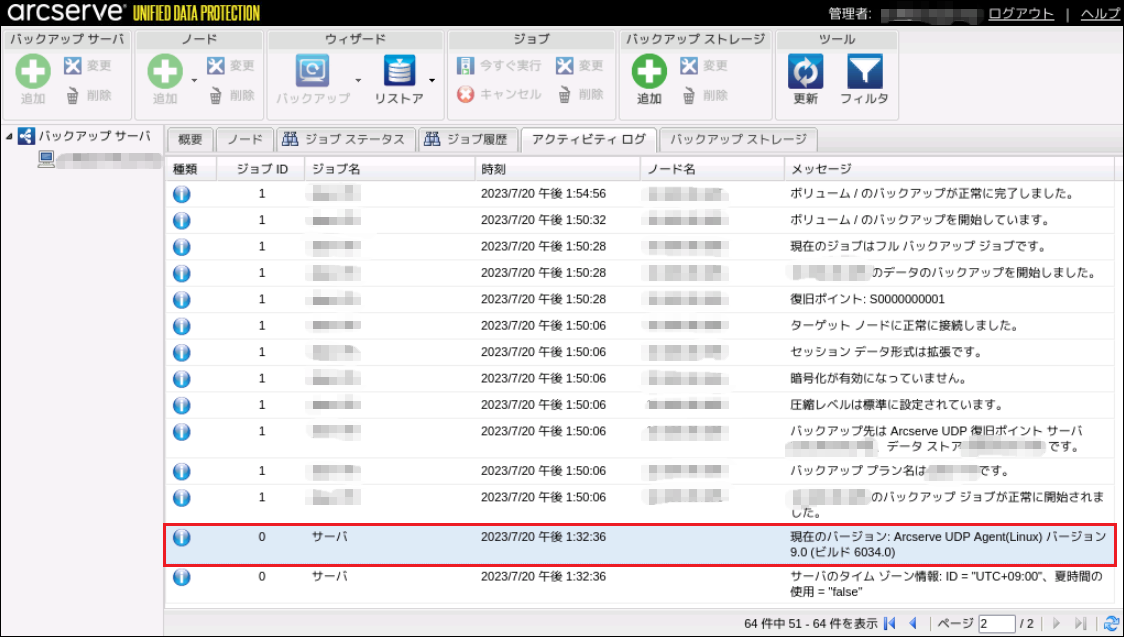Switch to the 概要 tab
1124x637 pixels.
190,140
